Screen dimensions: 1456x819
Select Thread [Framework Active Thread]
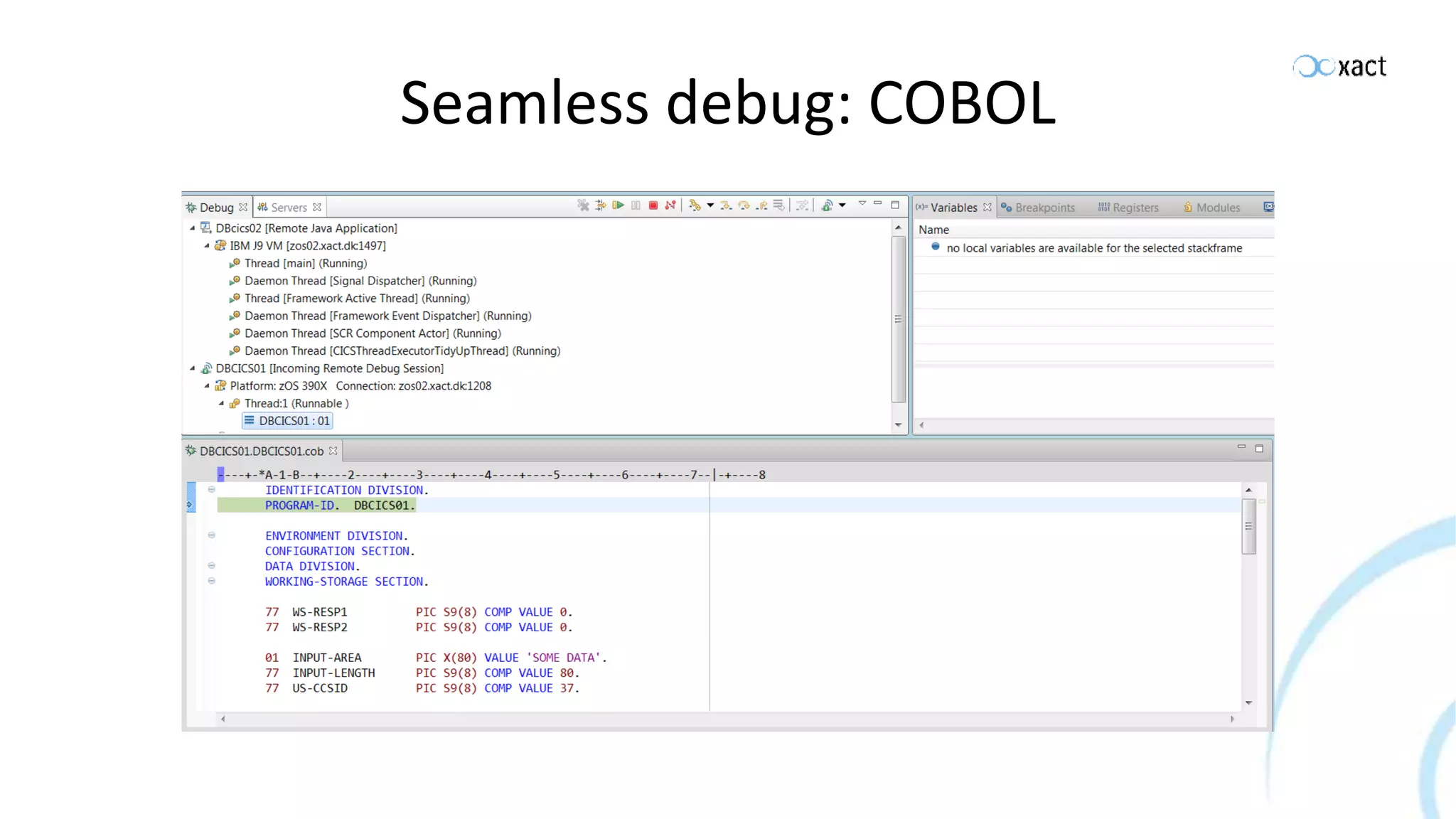coord(357,299)
